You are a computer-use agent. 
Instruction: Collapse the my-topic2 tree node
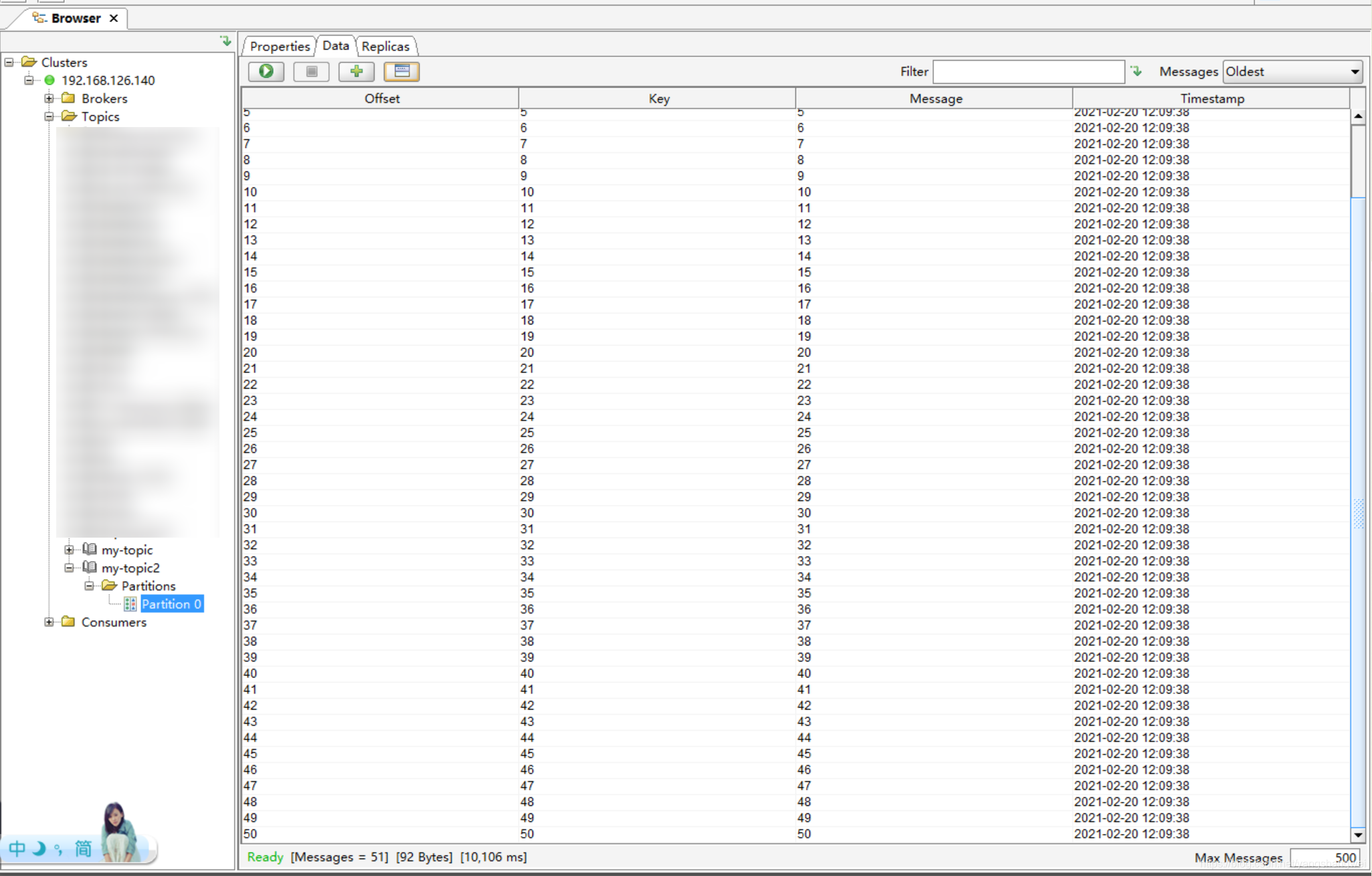click(69, 568)
